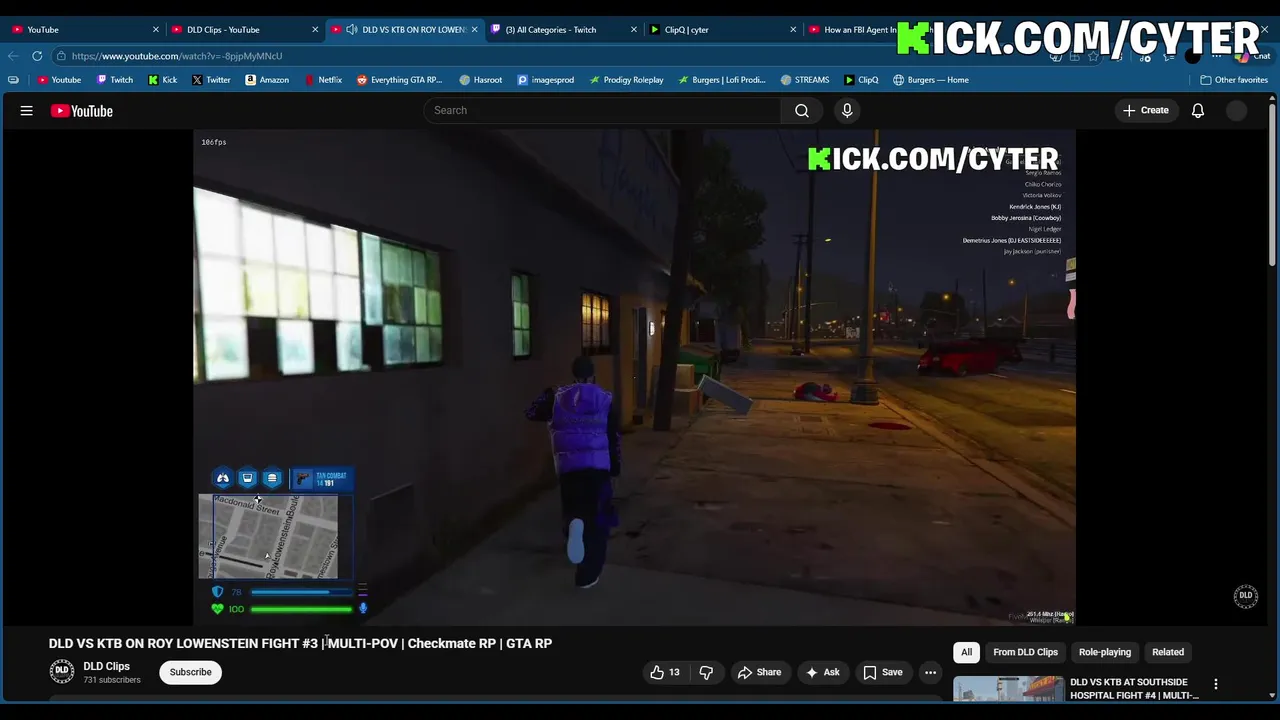Open the Netflix bookmark
The image size is (1280, 720).
pyautogui.click(x=322, y=80)
